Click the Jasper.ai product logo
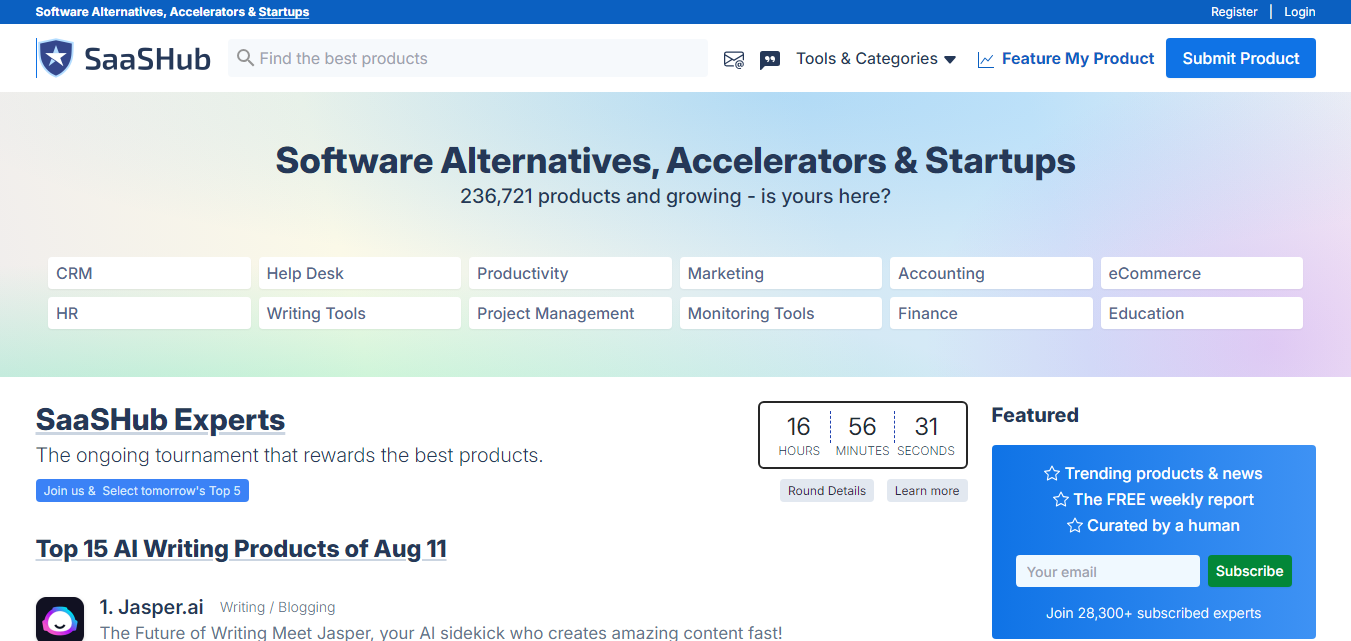The height and width of the screenshot is (641, 1351). [60, 619]
